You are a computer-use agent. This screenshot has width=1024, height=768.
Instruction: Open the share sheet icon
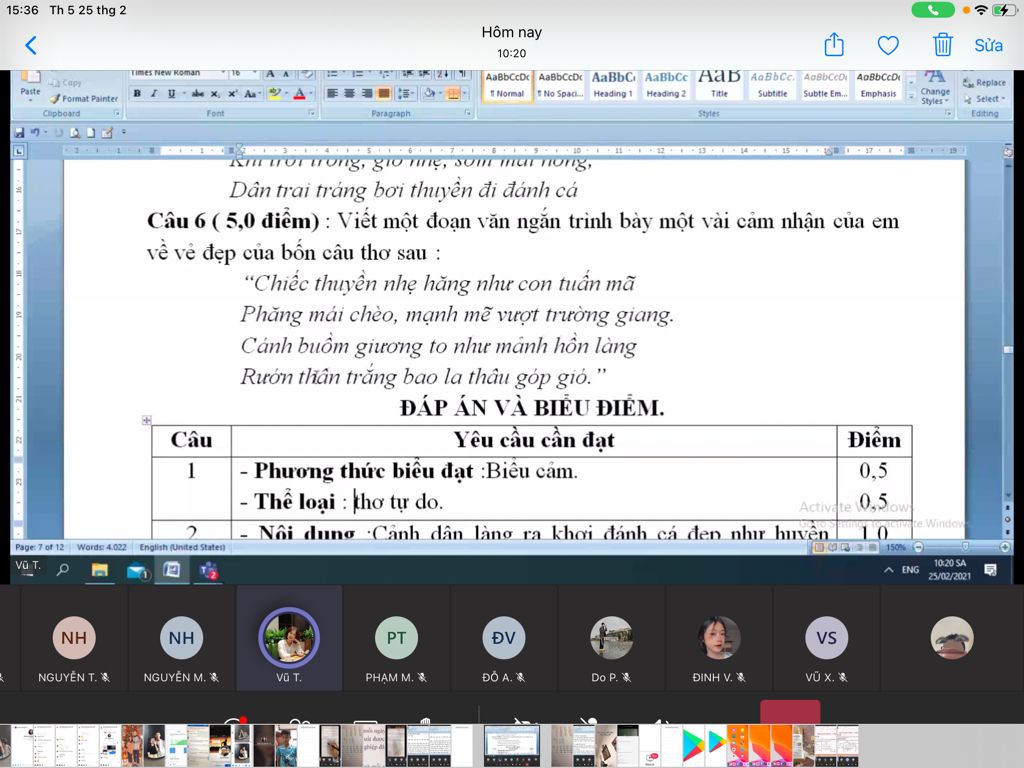point(834,44)
